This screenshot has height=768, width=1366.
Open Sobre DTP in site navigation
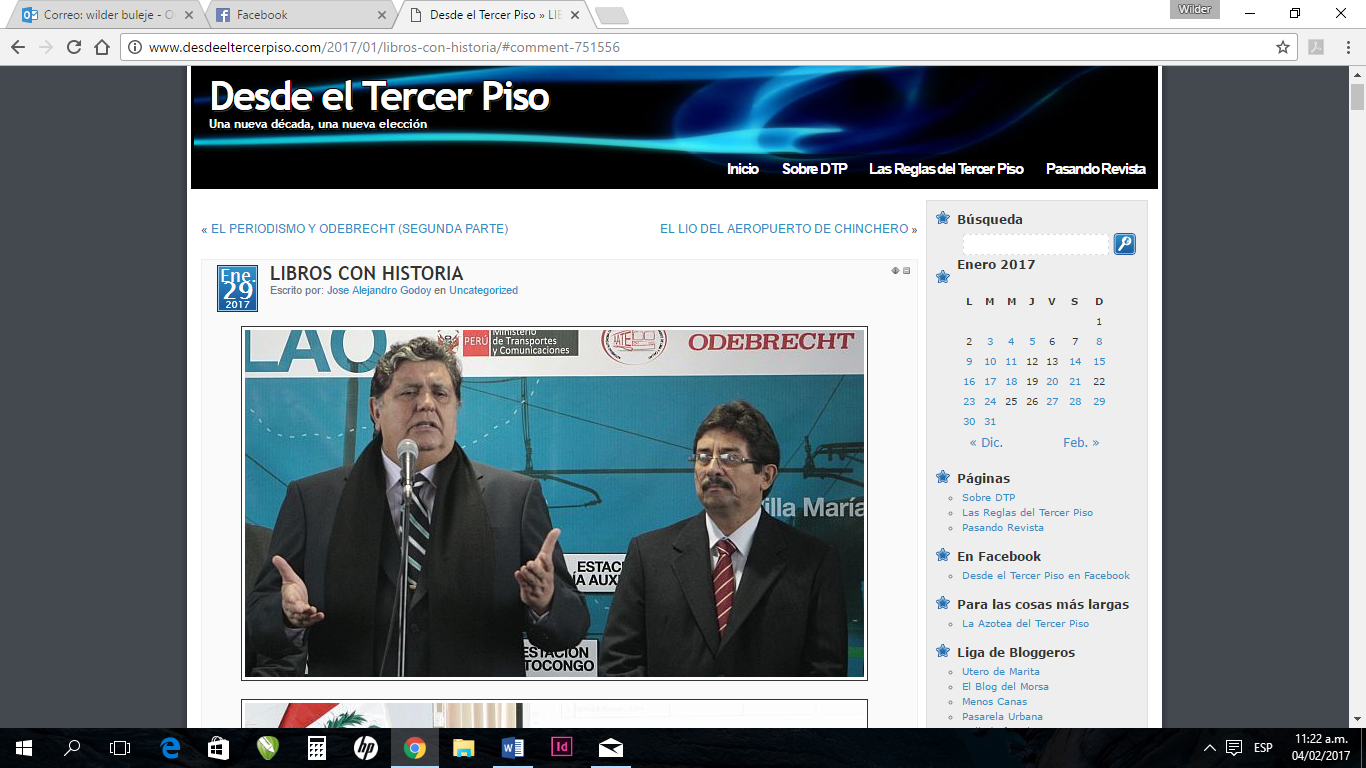[814, 169]
